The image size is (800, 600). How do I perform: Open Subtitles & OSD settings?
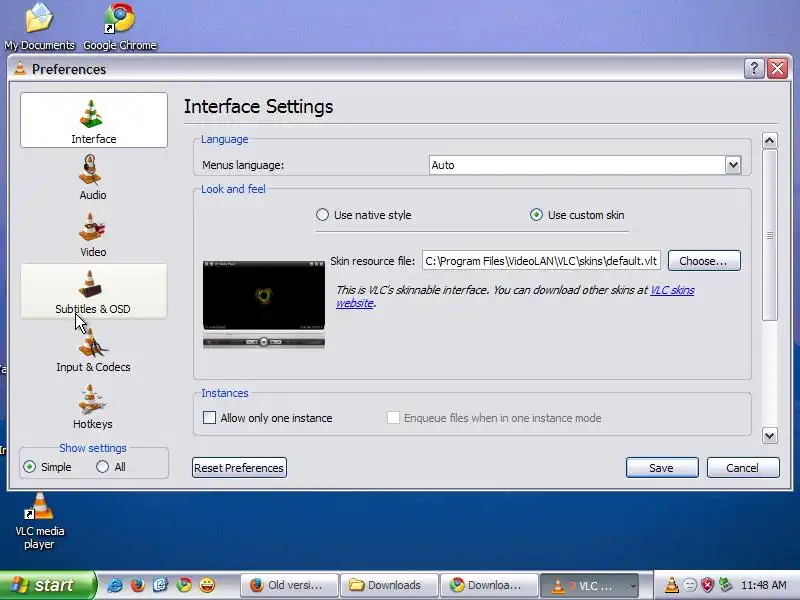click(94, 291)
